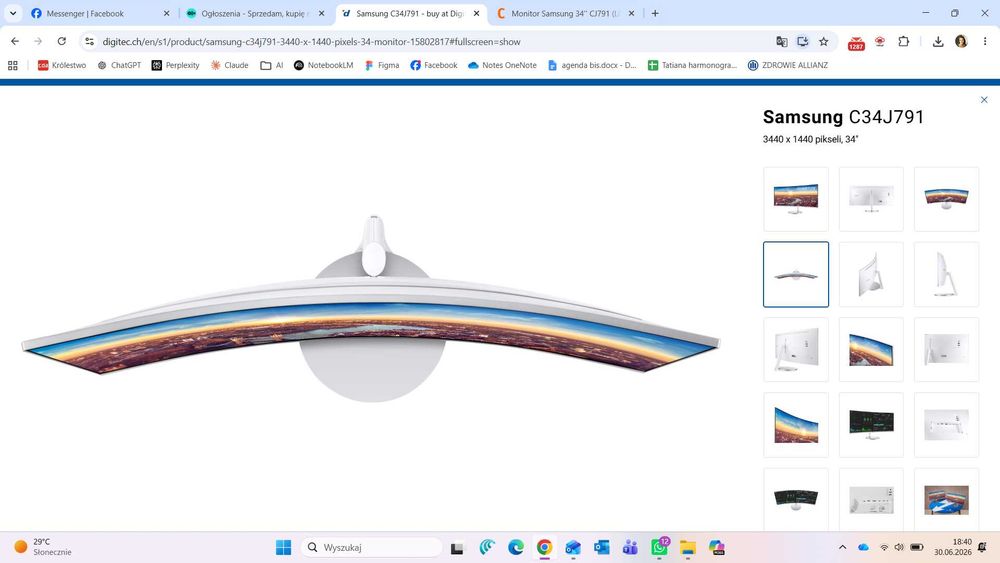Image resolution: width=1000 pixels, height=563 pixels.
Task: Open Task View on the taskbar
Action: click(x=457, y=548)
